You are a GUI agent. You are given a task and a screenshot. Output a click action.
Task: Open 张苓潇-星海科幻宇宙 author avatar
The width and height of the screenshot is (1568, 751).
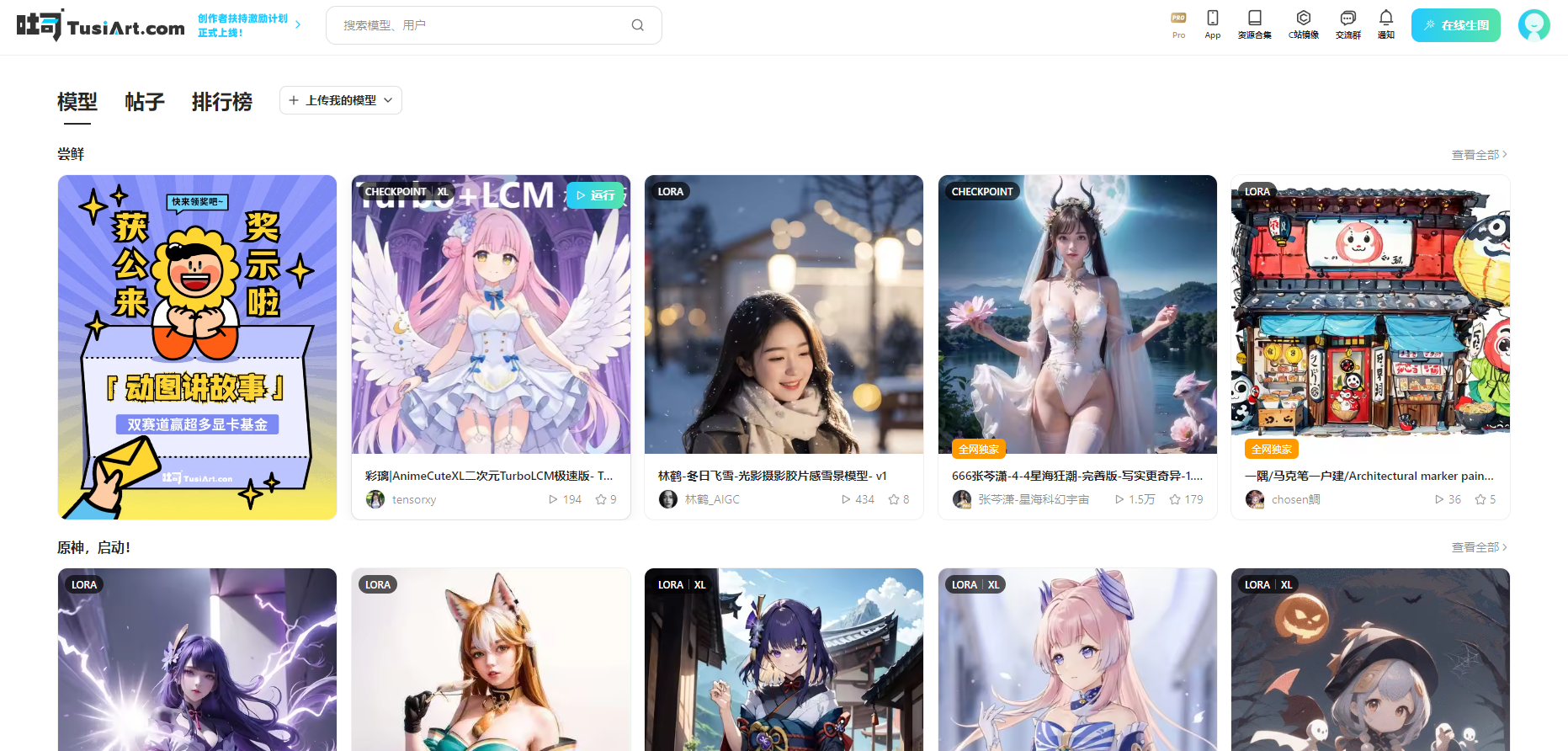tap(961, 499)
